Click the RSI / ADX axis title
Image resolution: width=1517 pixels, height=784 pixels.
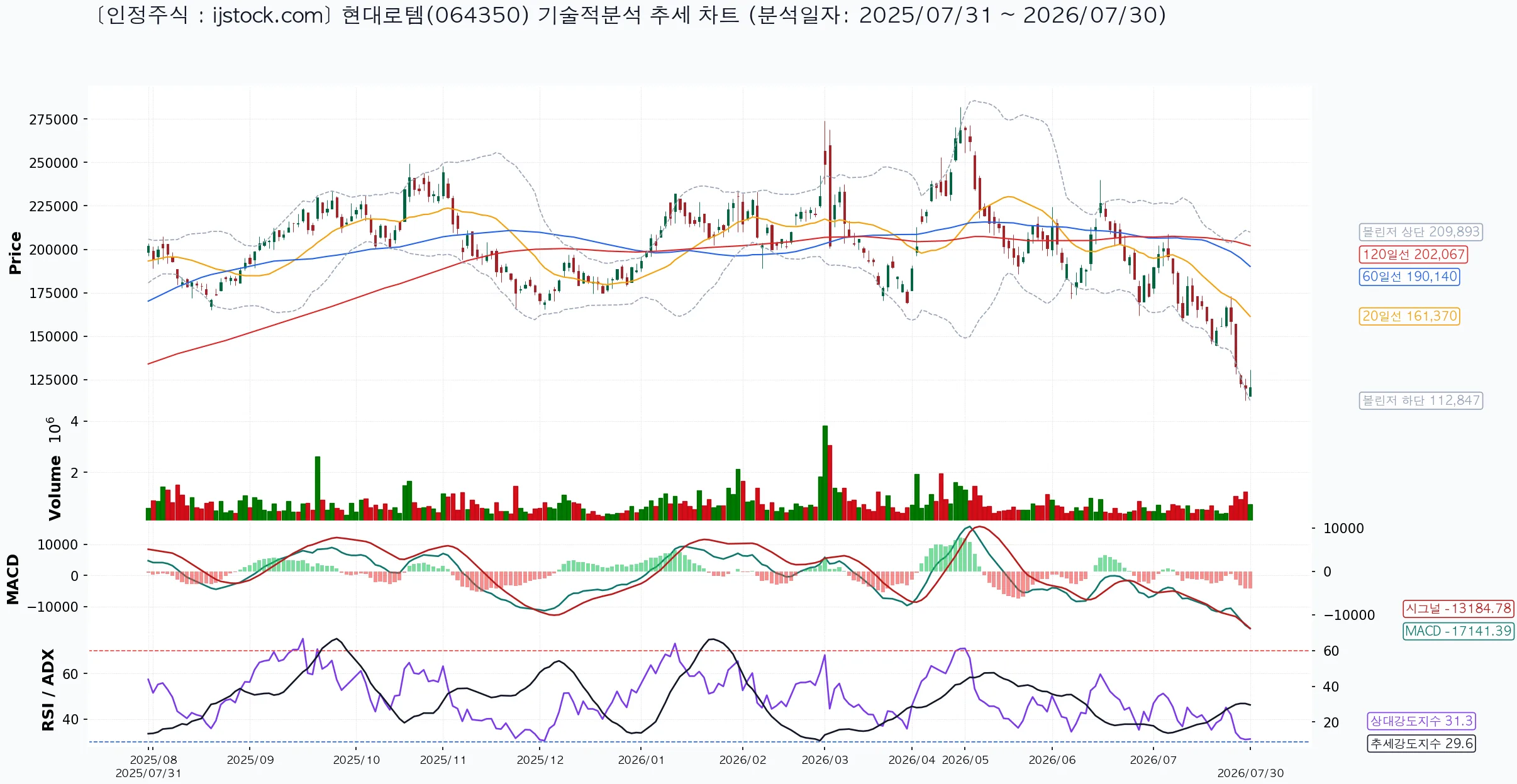pos(48,690)
